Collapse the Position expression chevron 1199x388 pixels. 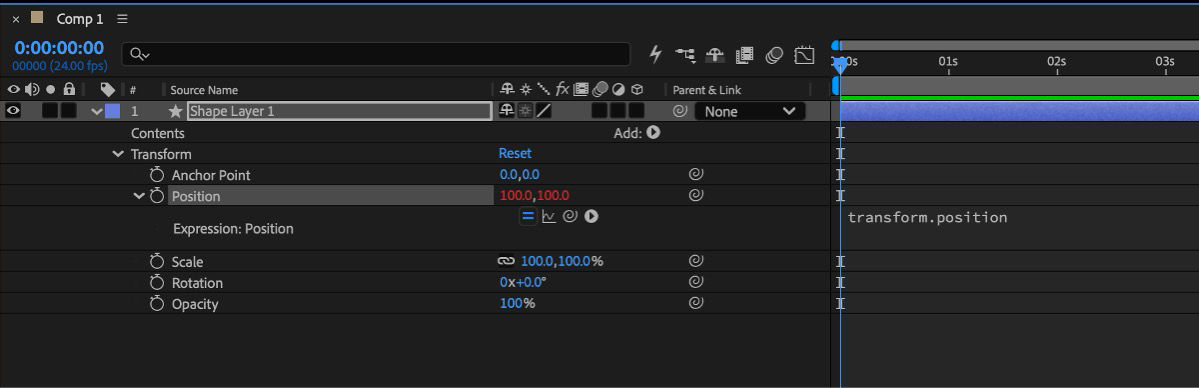138,196
